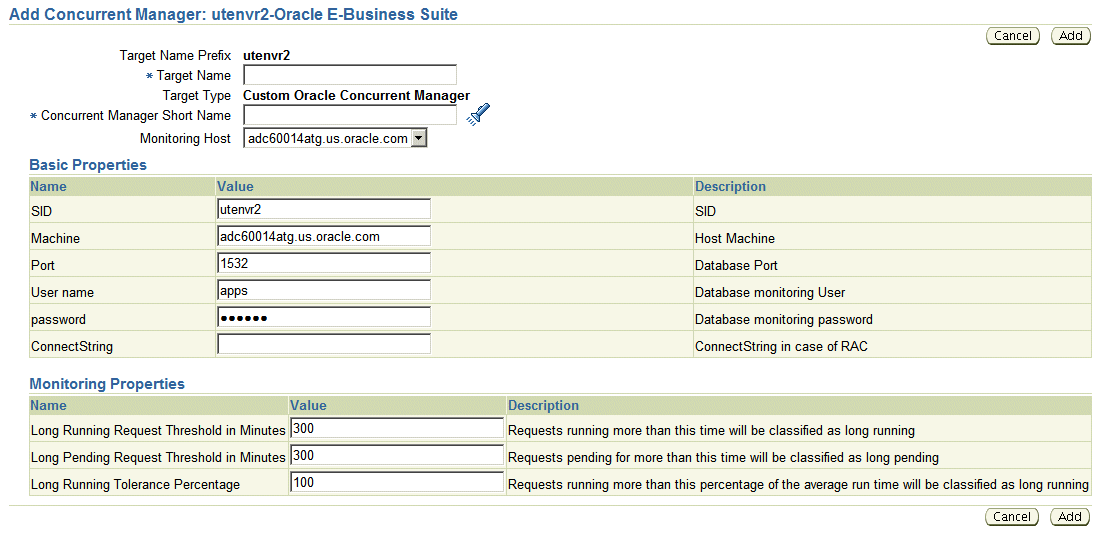Click the Port field containing 1532
This screenshot has height=534, width=1101.
click(x=324, y=263)
